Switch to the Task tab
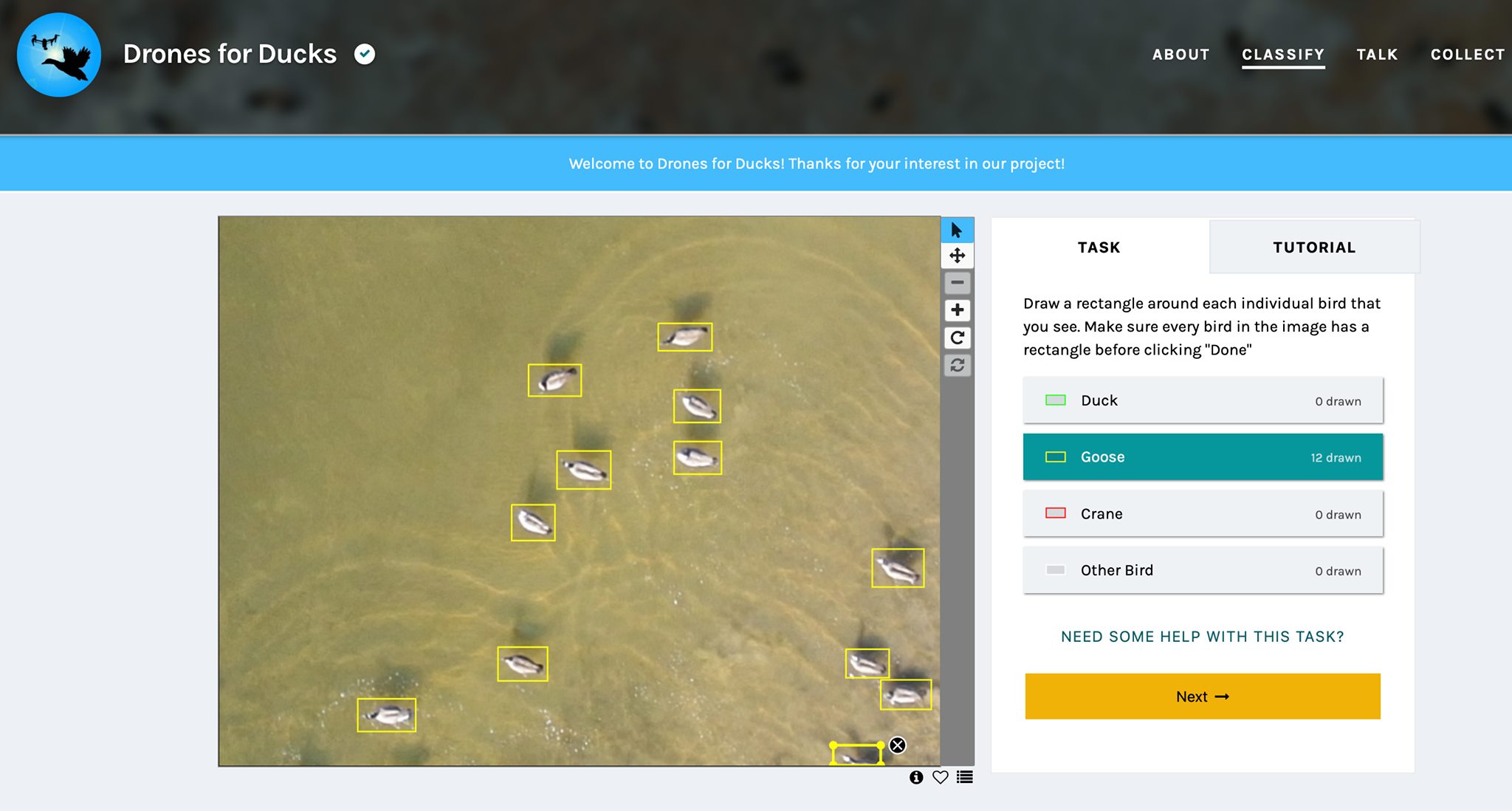Screen dimensions: 1512x811 (x=1099, y=247)
